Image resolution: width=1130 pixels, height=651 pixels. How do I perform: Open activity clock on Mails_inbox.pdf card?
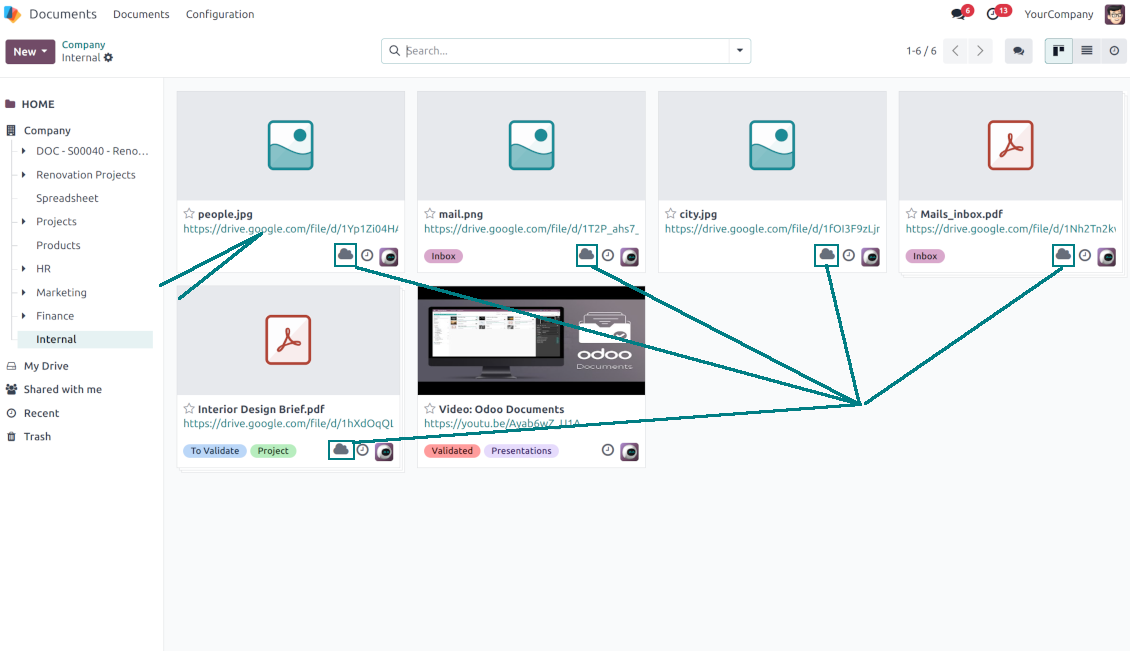[x=1085, y=255]
